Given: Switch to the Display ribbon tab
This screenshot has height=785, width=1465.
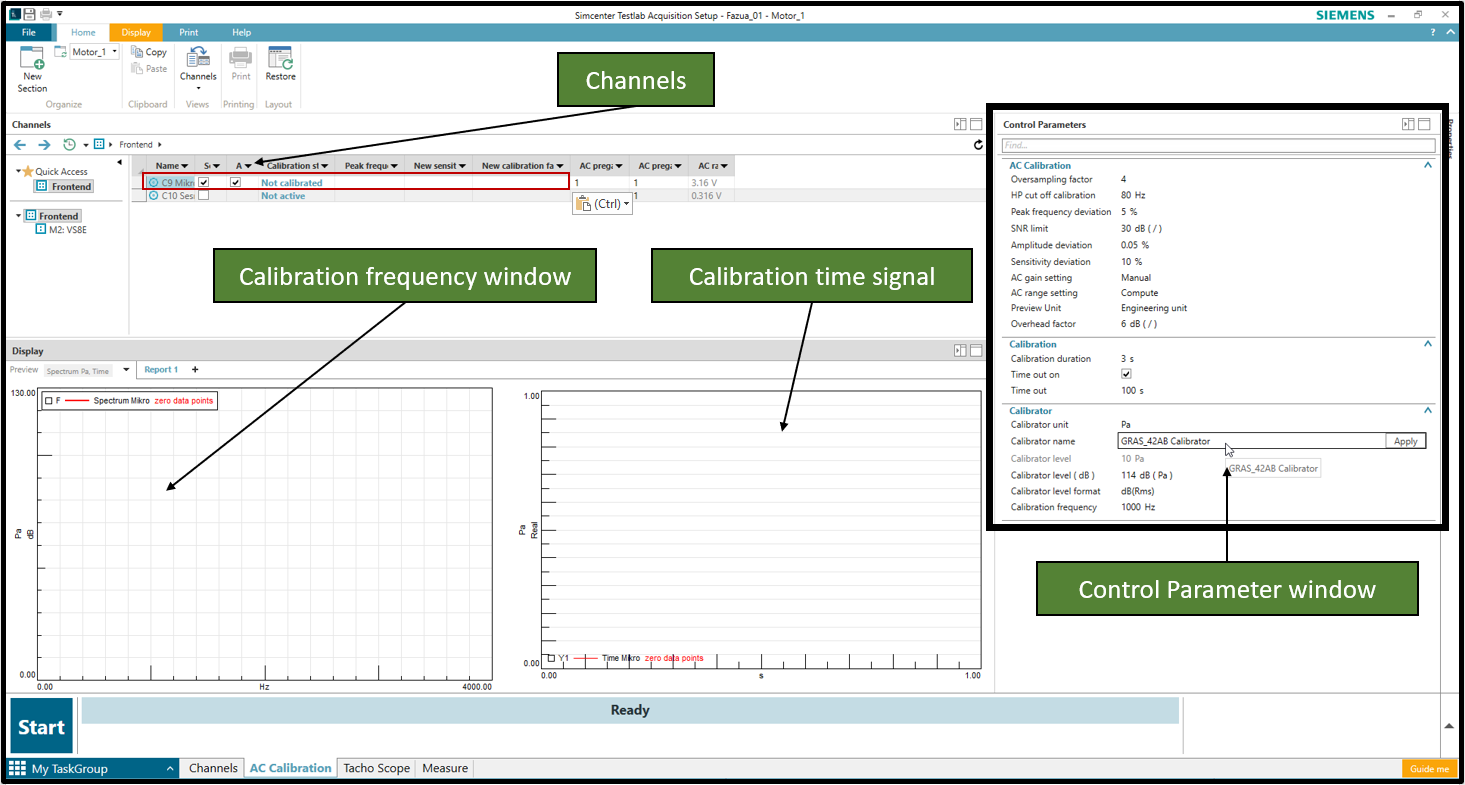Looking at the screenshot, I should coord(136,32).
